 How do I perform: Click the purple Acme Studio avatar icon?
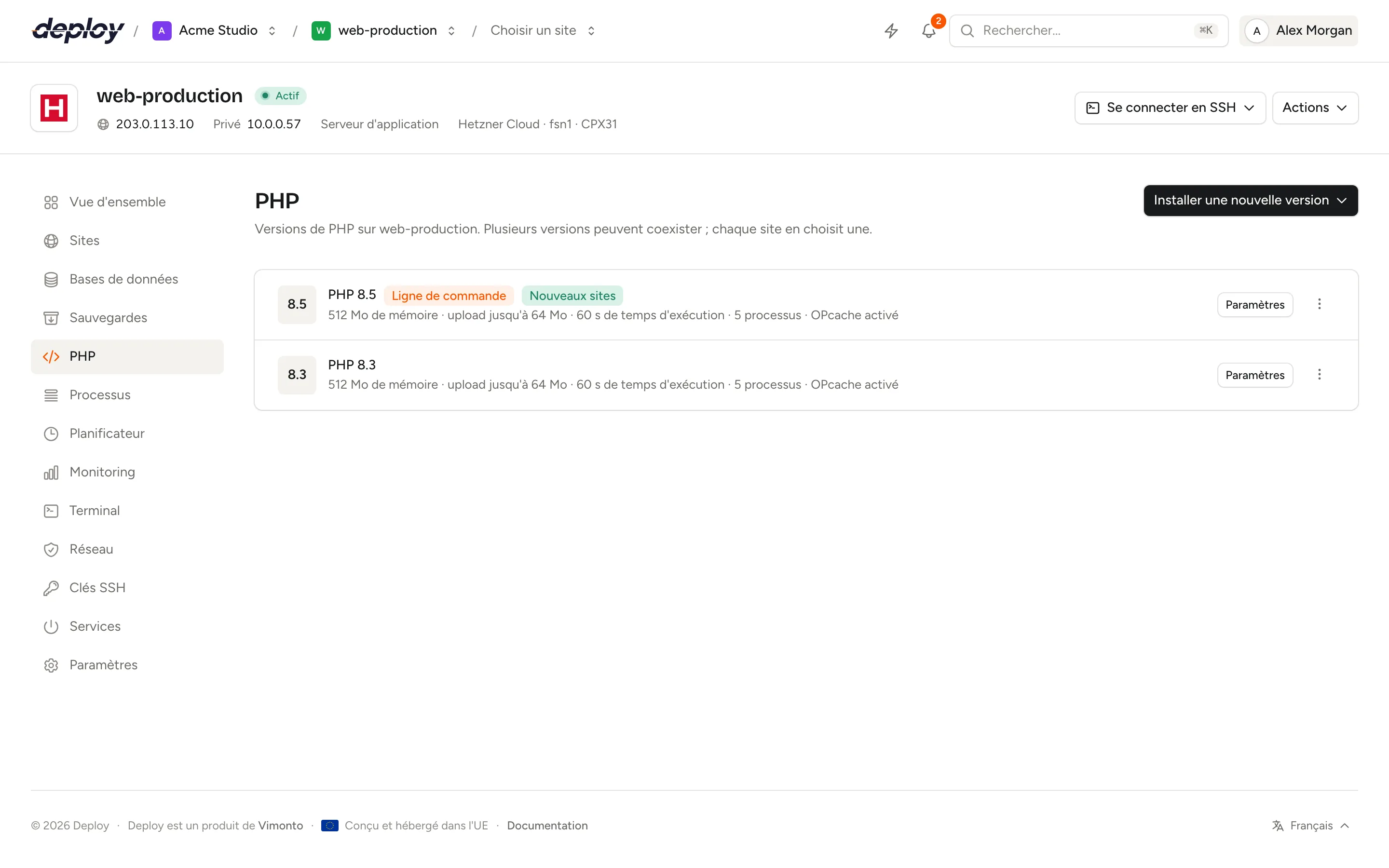pos(162,30)
